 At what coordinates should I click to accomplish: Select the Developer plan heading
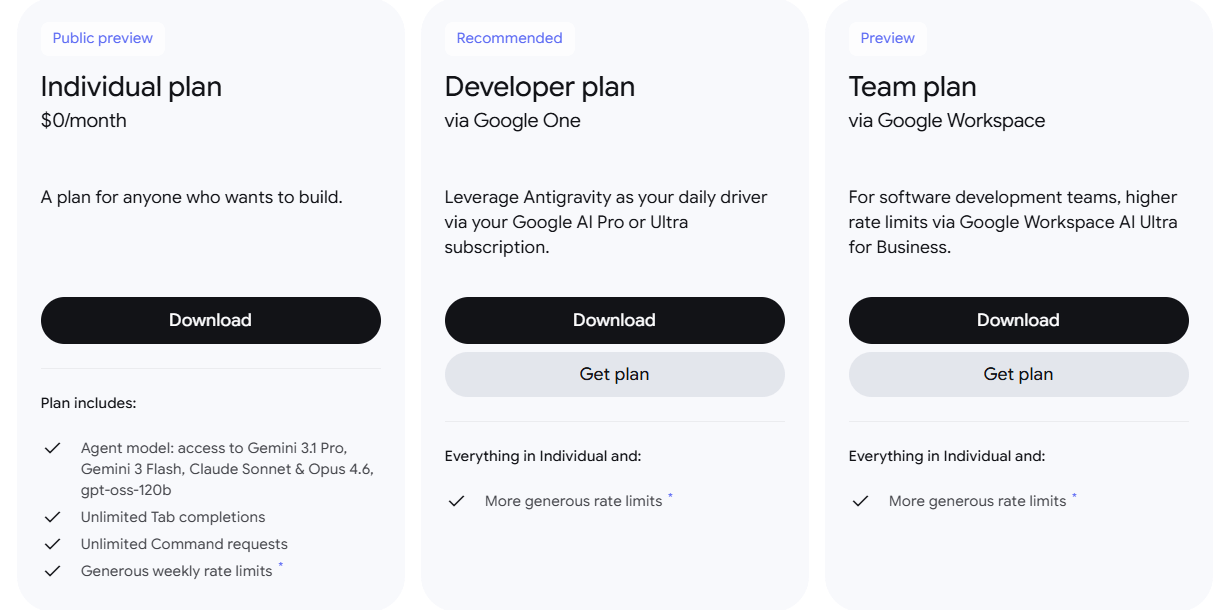pyautogui.click(x=539, y=87)
